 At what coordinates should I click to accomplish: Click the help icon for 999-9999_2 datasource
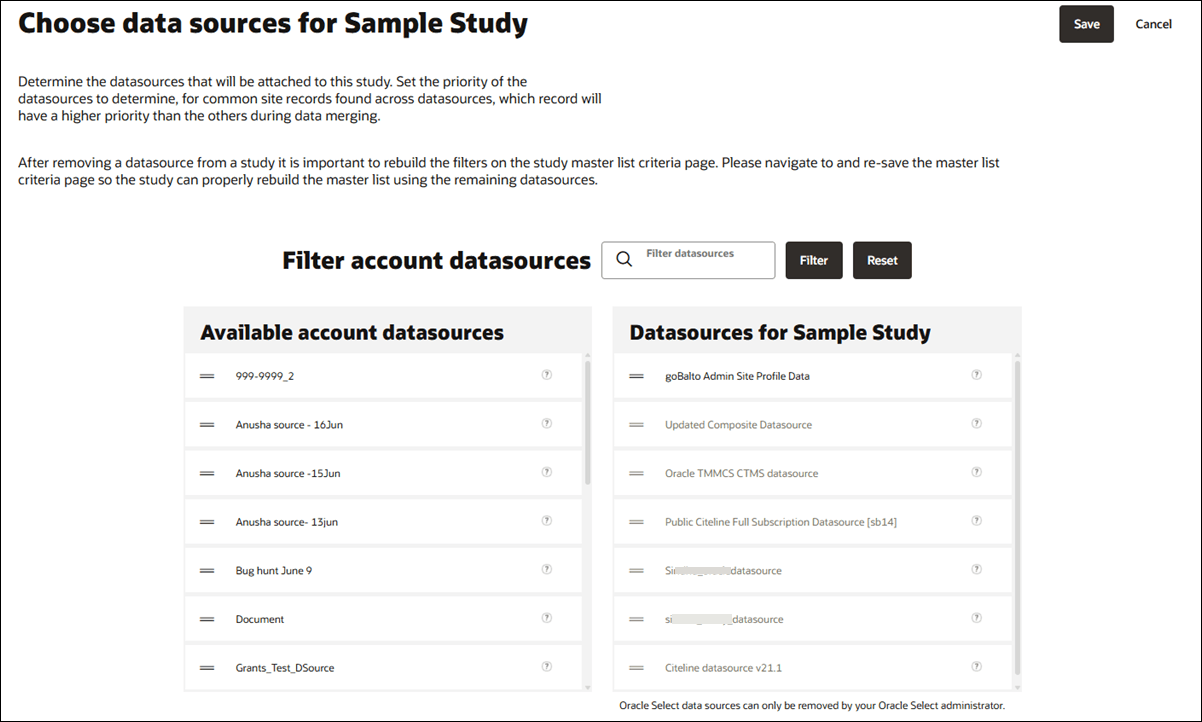(x=546, y=374)
